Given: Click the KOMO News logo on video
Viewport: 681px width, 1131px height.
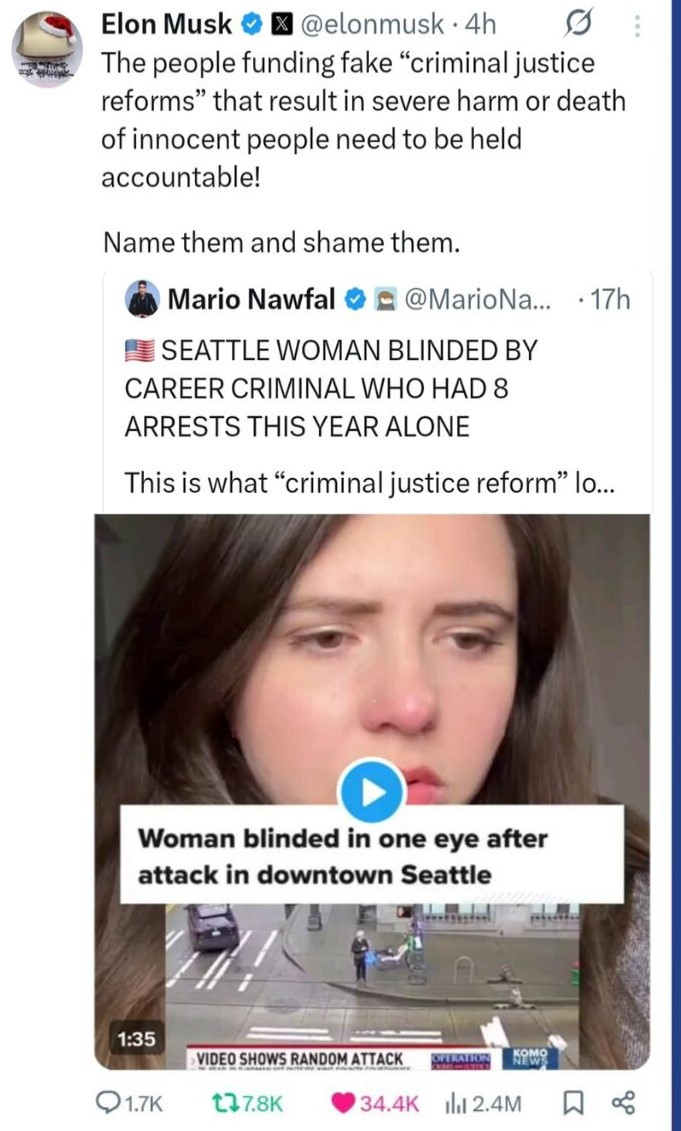Looking at the screenshot, I should coord(531,1056).
